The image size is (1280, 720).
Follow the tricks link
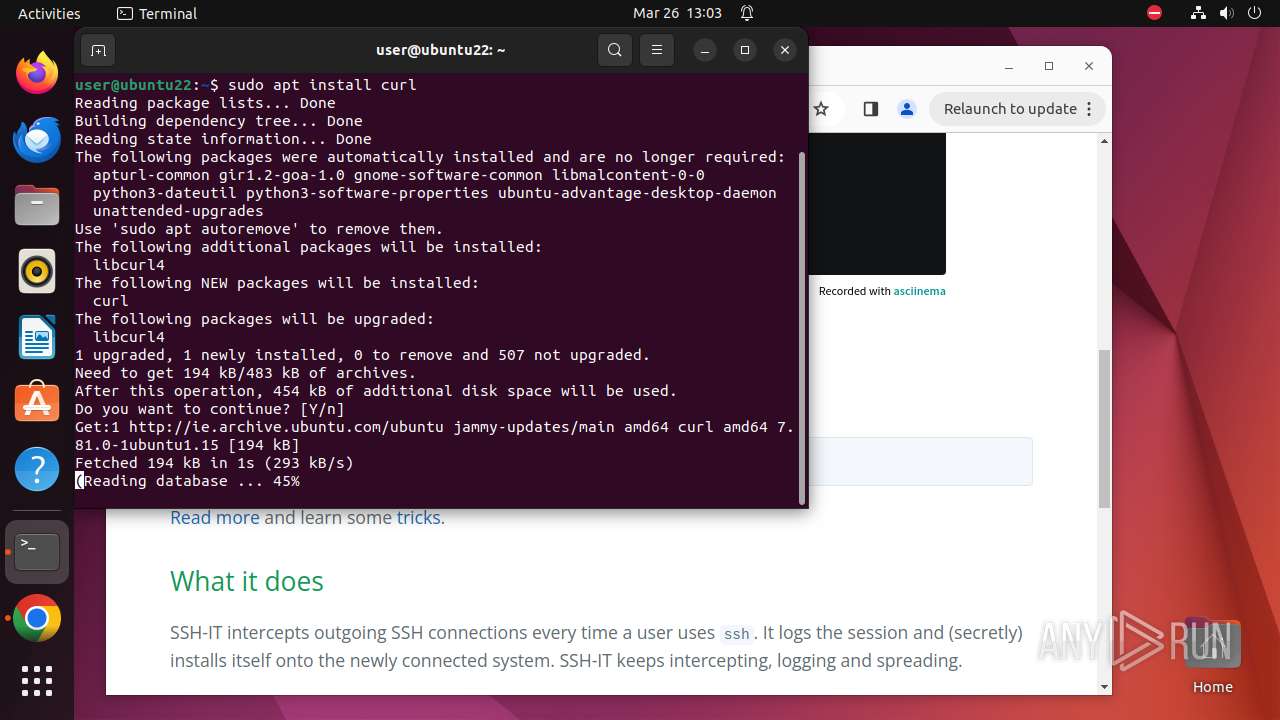418,517
